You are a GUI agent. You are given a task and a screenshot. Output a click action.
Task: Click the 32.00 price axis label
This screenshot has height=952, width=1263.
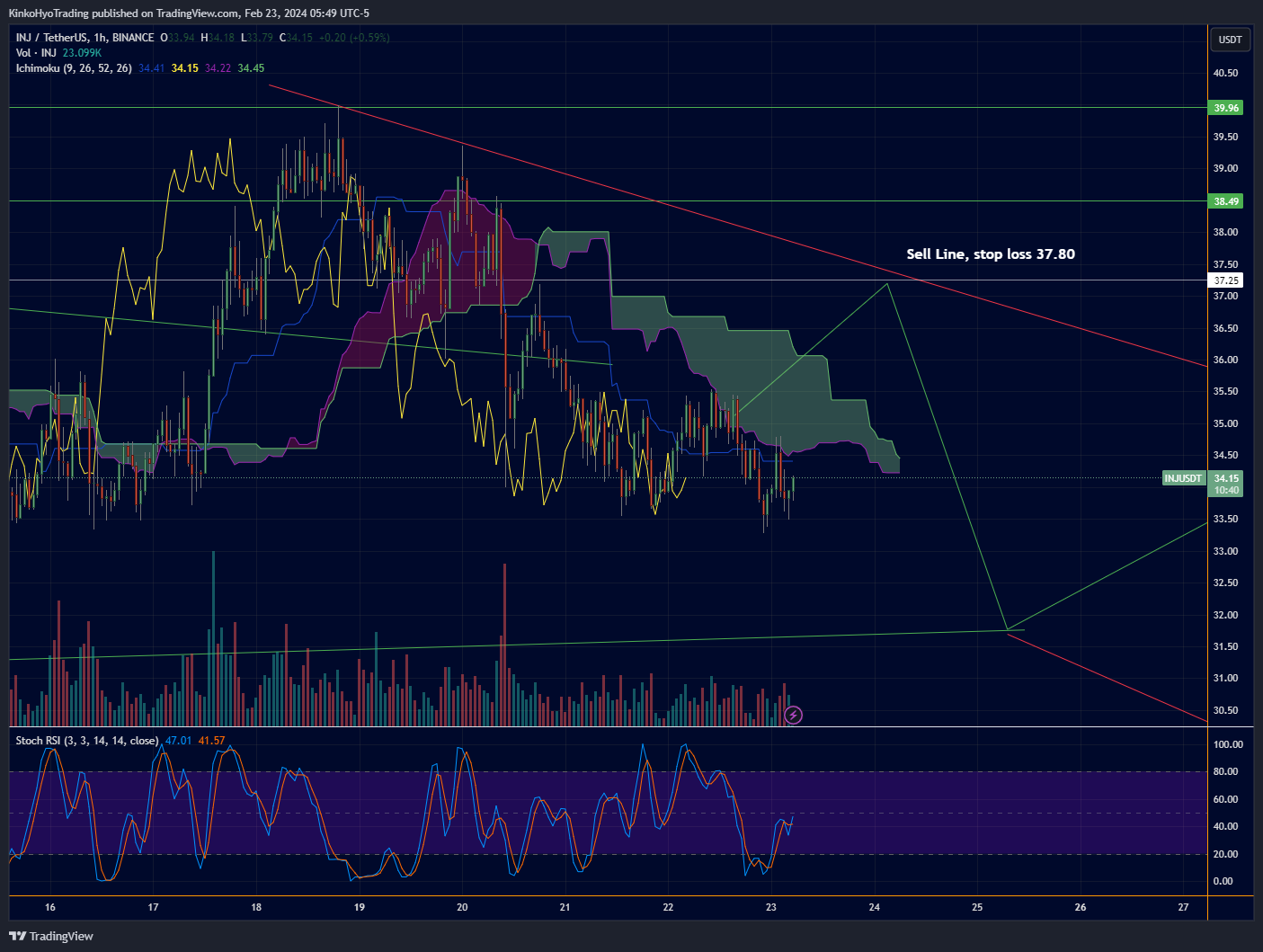coord(1225,616)
